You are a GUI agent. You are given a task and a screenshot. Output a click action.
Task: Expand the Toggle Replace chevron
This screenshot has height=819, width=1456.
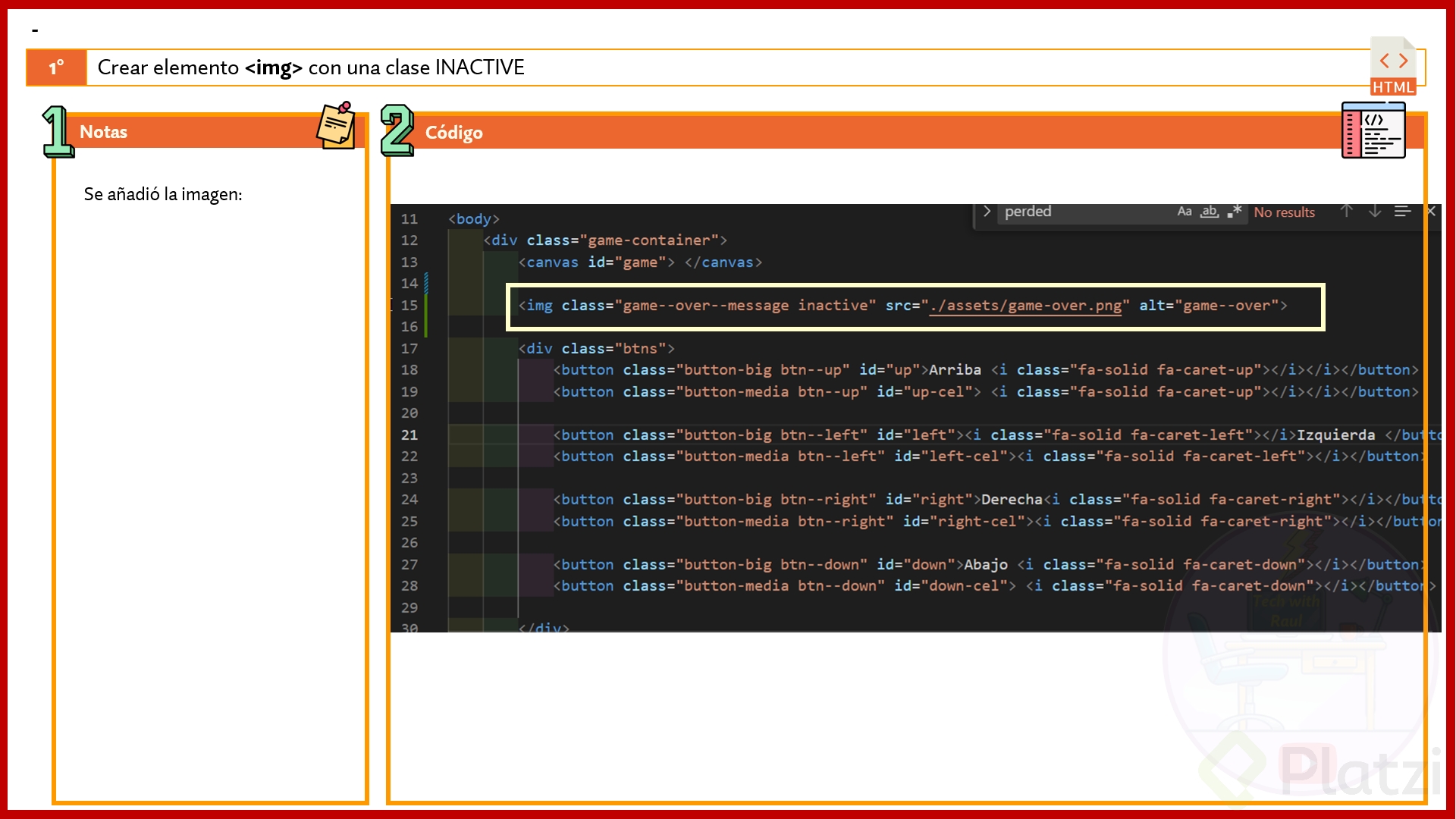987,212
